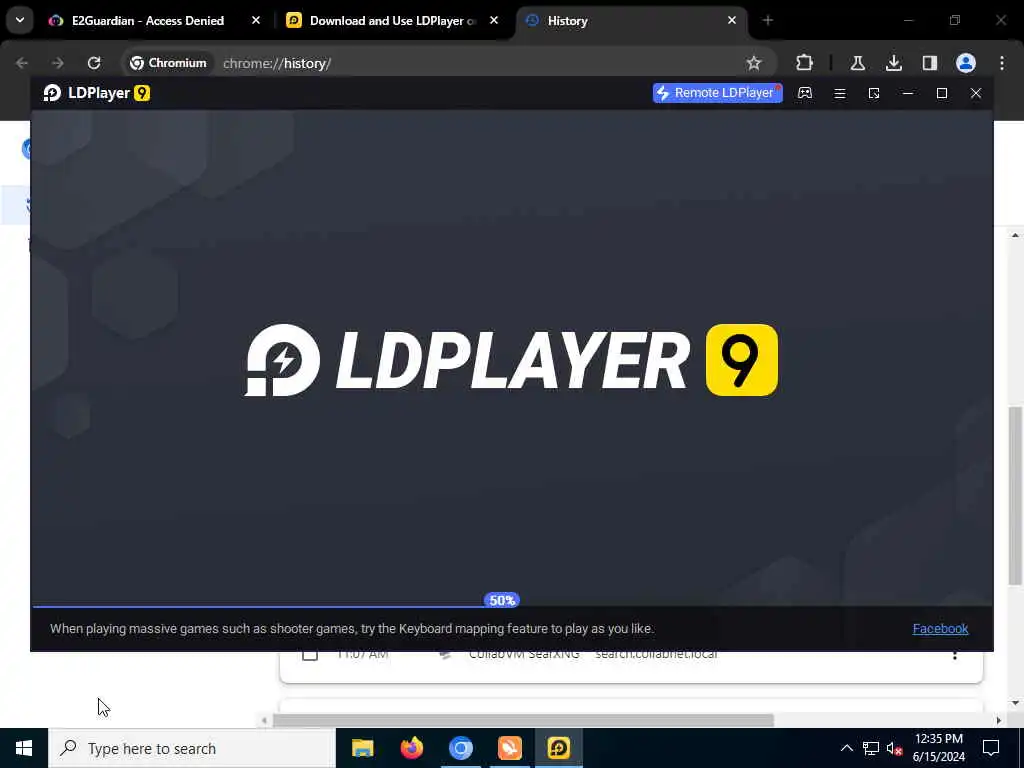
Task: Close the History tab
Action: point(731,21)
